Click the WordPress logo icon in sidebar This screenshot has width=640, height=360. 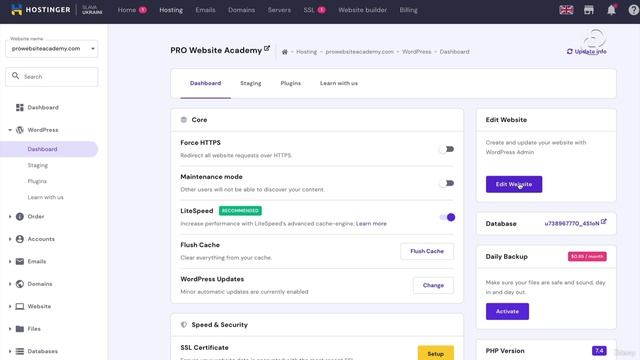20,130
